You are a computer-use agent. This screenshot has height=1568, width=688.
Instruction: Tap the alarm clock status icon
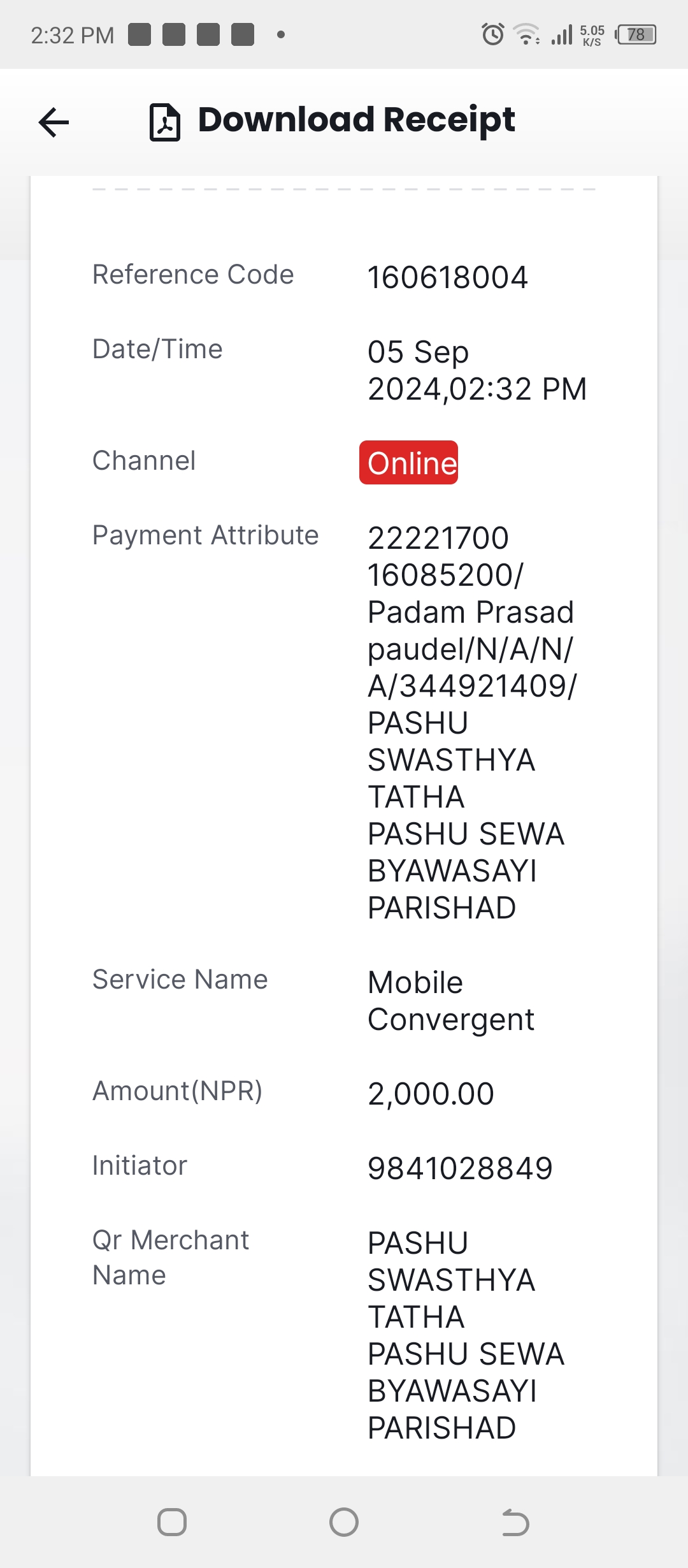[x=492, y=34]
